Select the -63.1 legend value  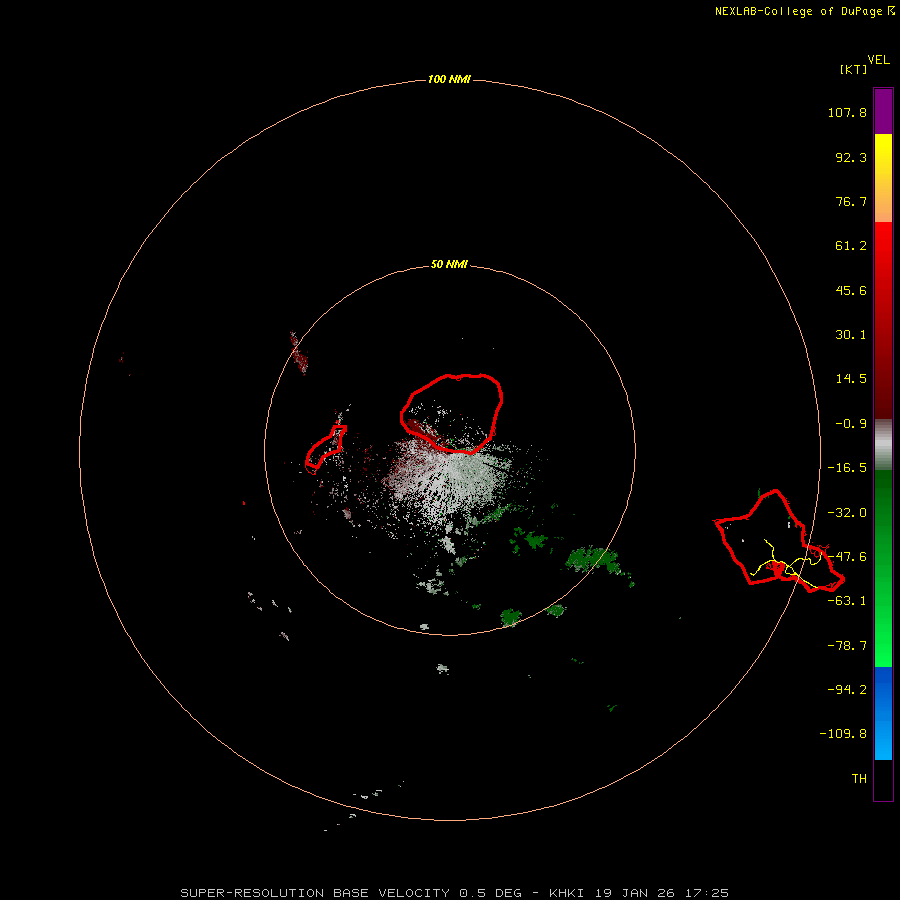[847, 601]
